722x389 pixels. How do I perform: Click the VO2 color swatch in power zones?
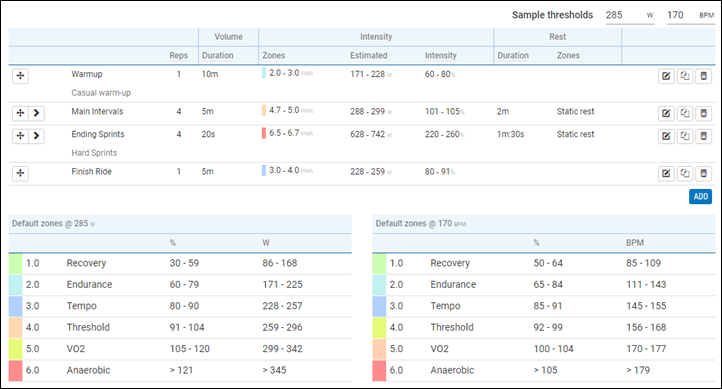[x=15, y=349]
